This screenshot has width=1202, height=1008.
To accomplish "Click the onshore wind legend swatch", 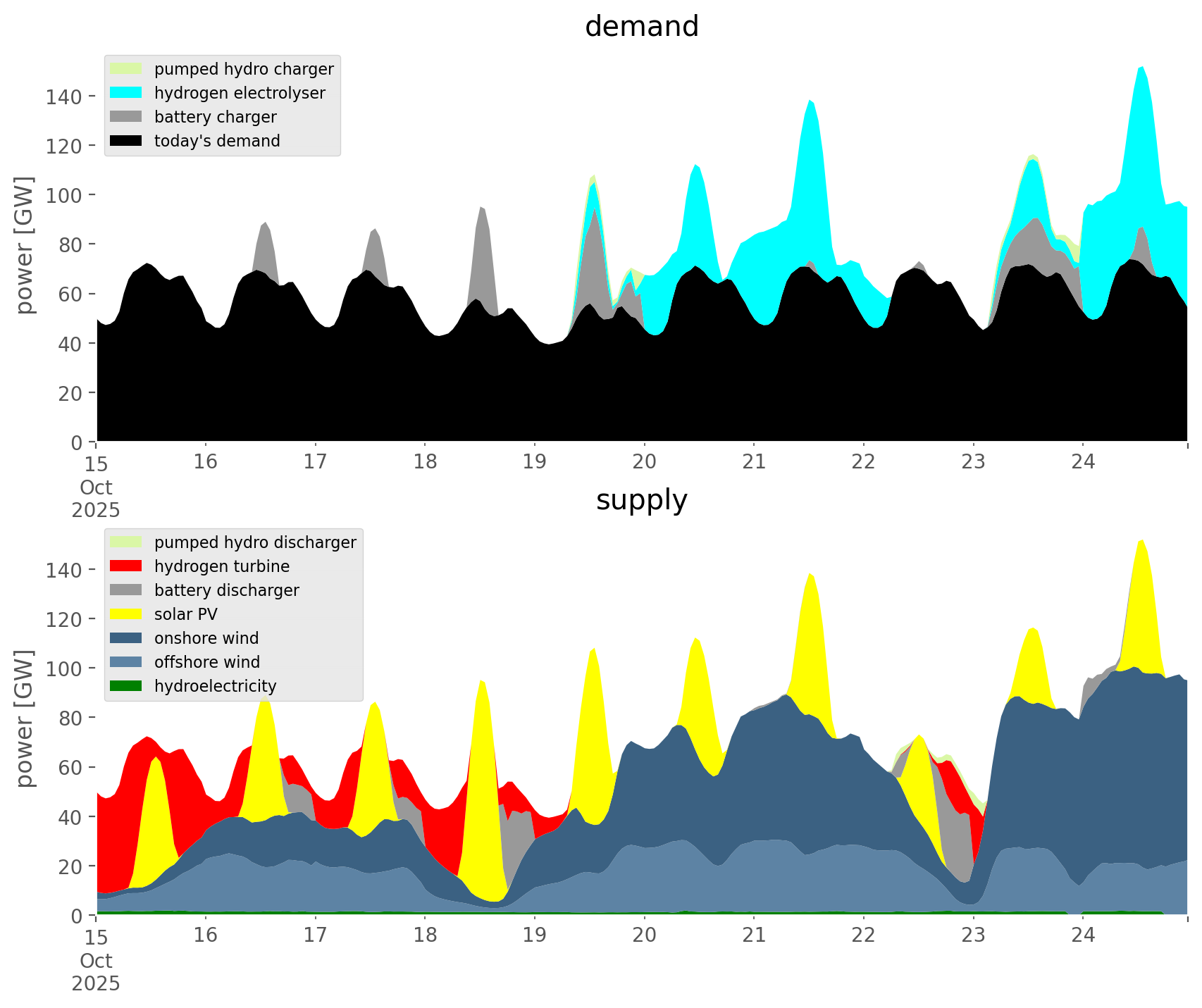I will point(126,638).
